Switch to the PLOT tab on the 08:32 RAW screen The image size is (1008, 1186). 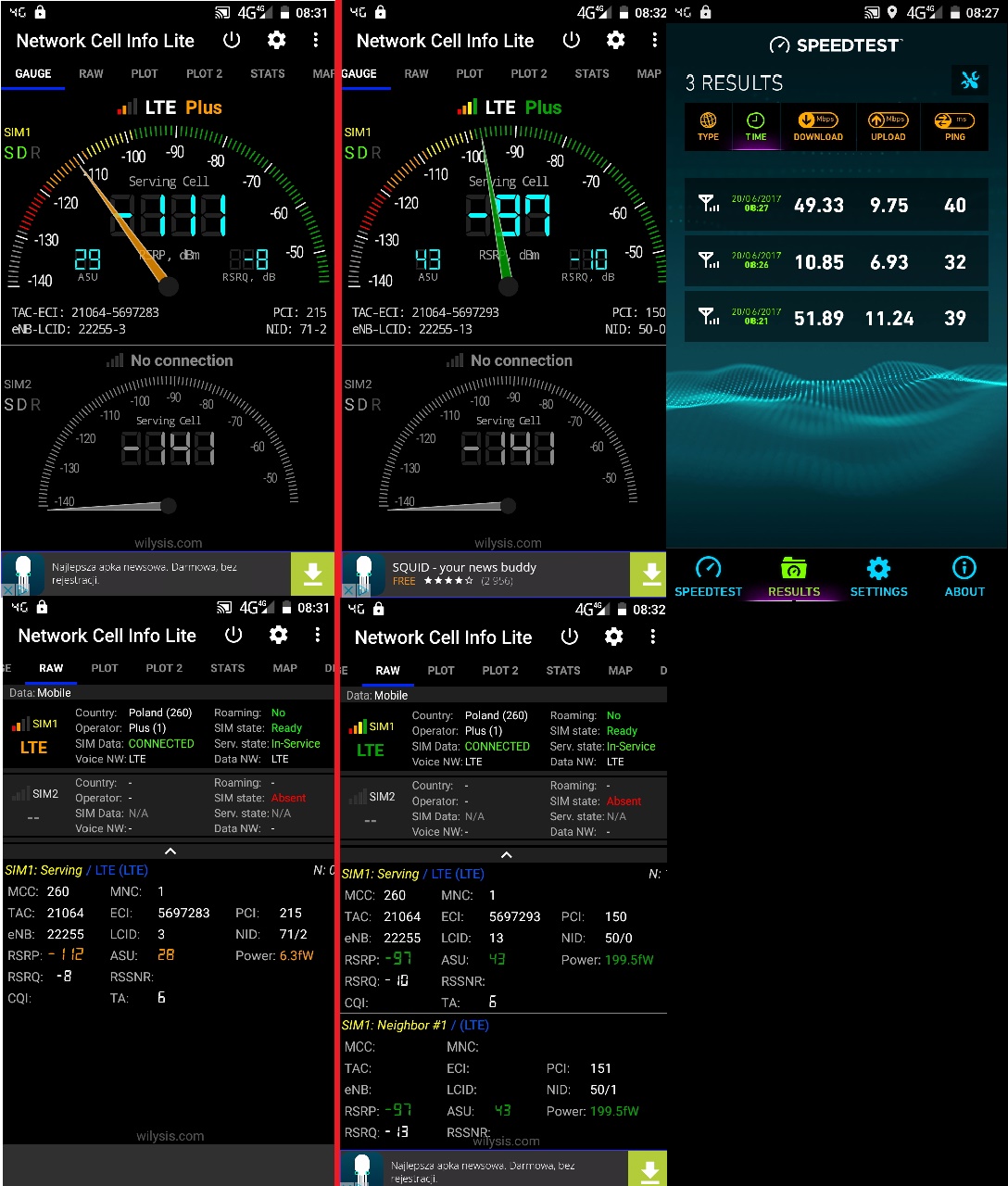click(441, 670)
